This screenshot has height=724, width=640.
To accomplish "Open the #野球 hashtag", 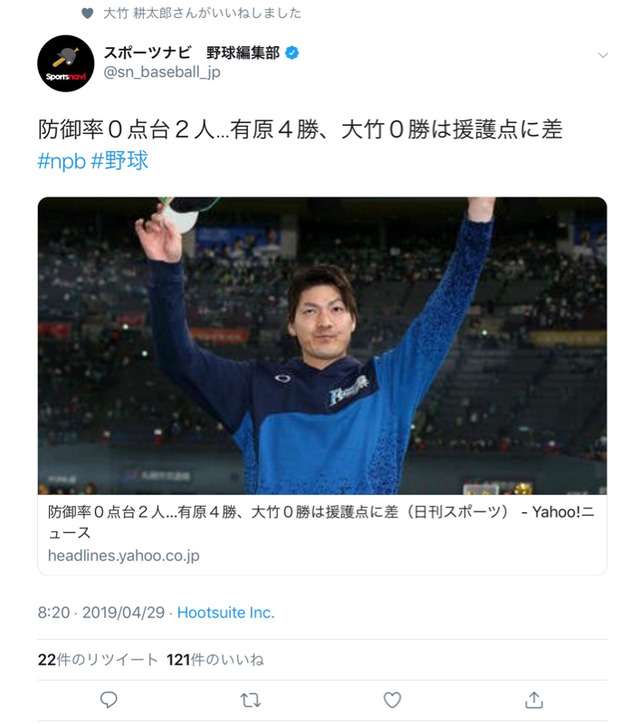I will coord(120,161).
